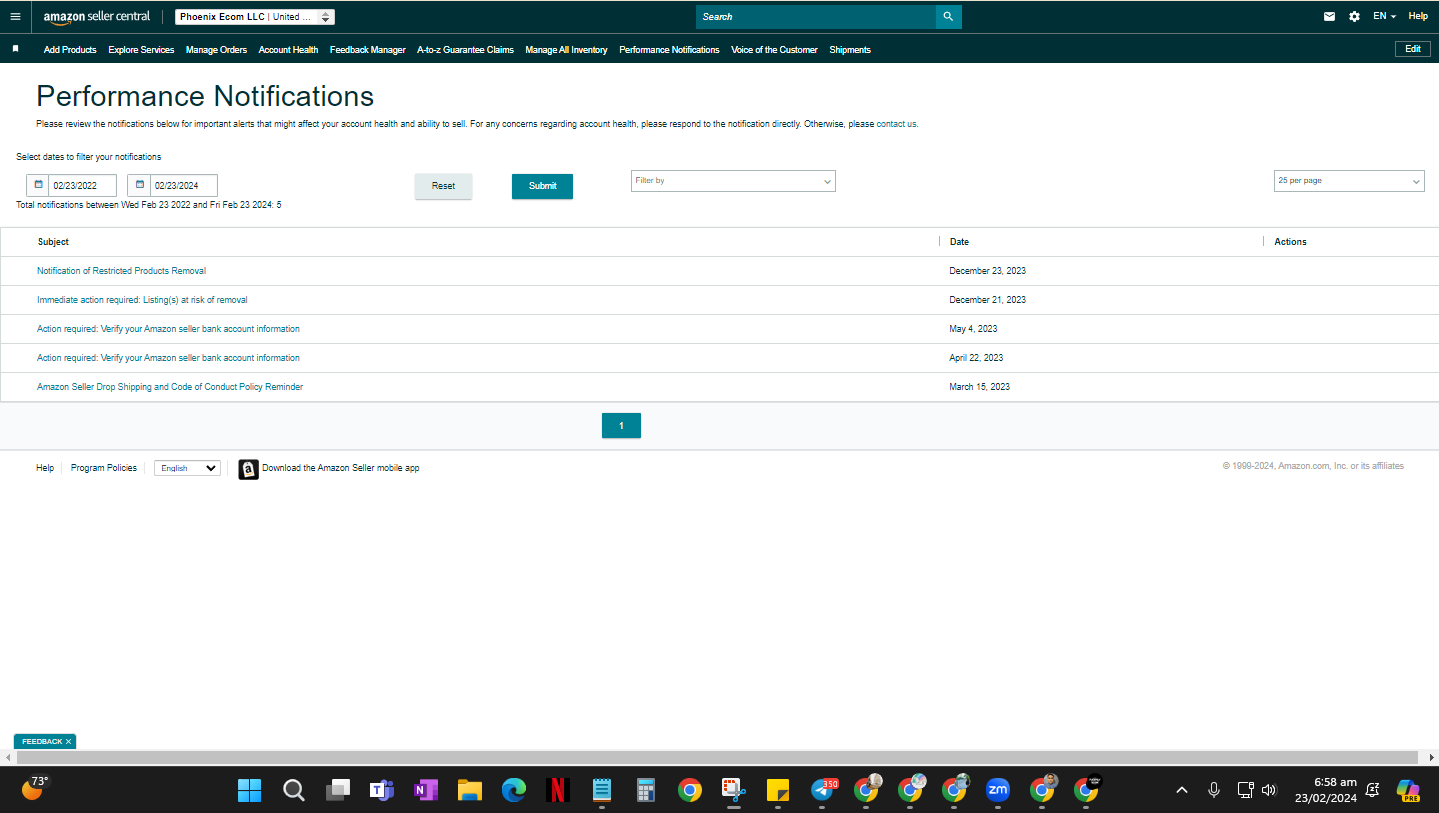Open the messages envelope icon
The height and width of the screenshot is (813, 1439).
[x=1329, y=17]
